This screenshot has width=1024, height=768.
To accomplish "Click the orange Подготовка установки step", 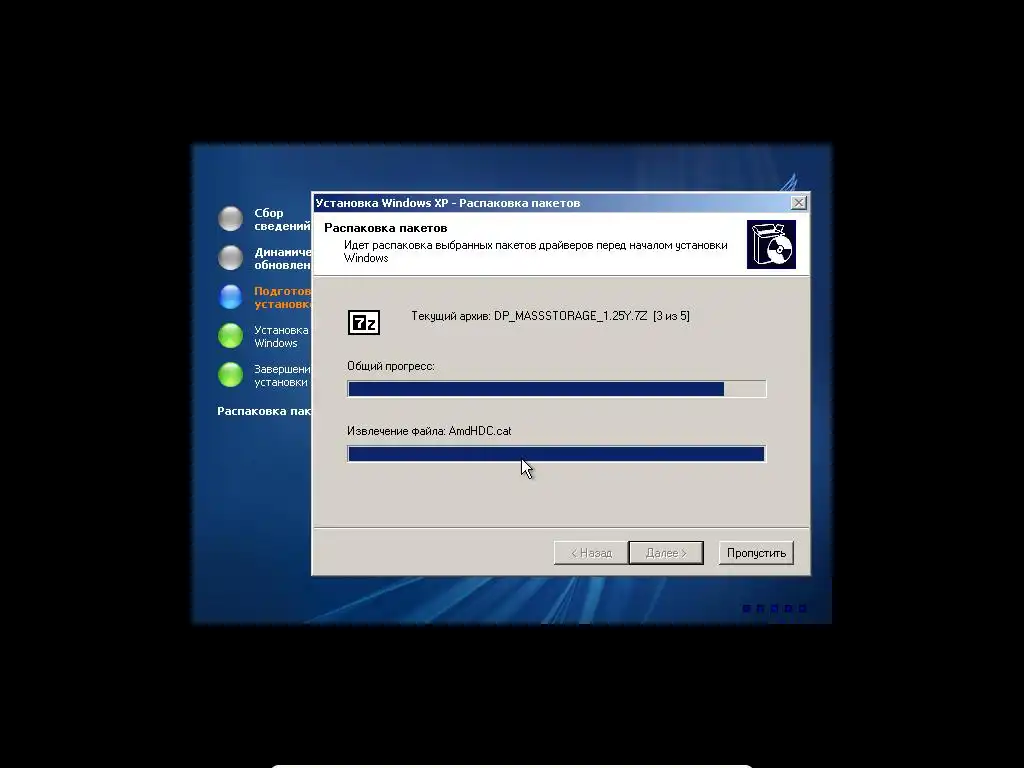I will pyautogui.click(x=282, y=297).
